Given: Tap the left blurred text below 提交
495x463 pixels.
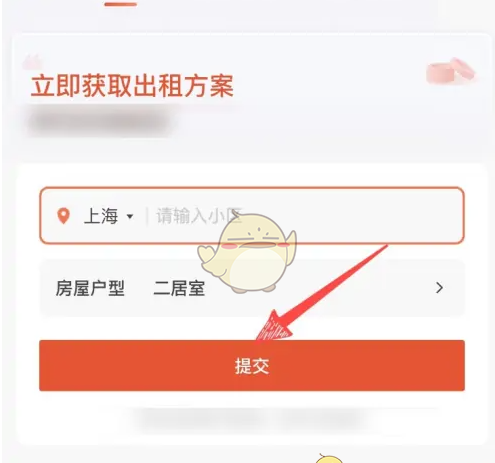Looking at the screenshot, I should pos(197,419).
